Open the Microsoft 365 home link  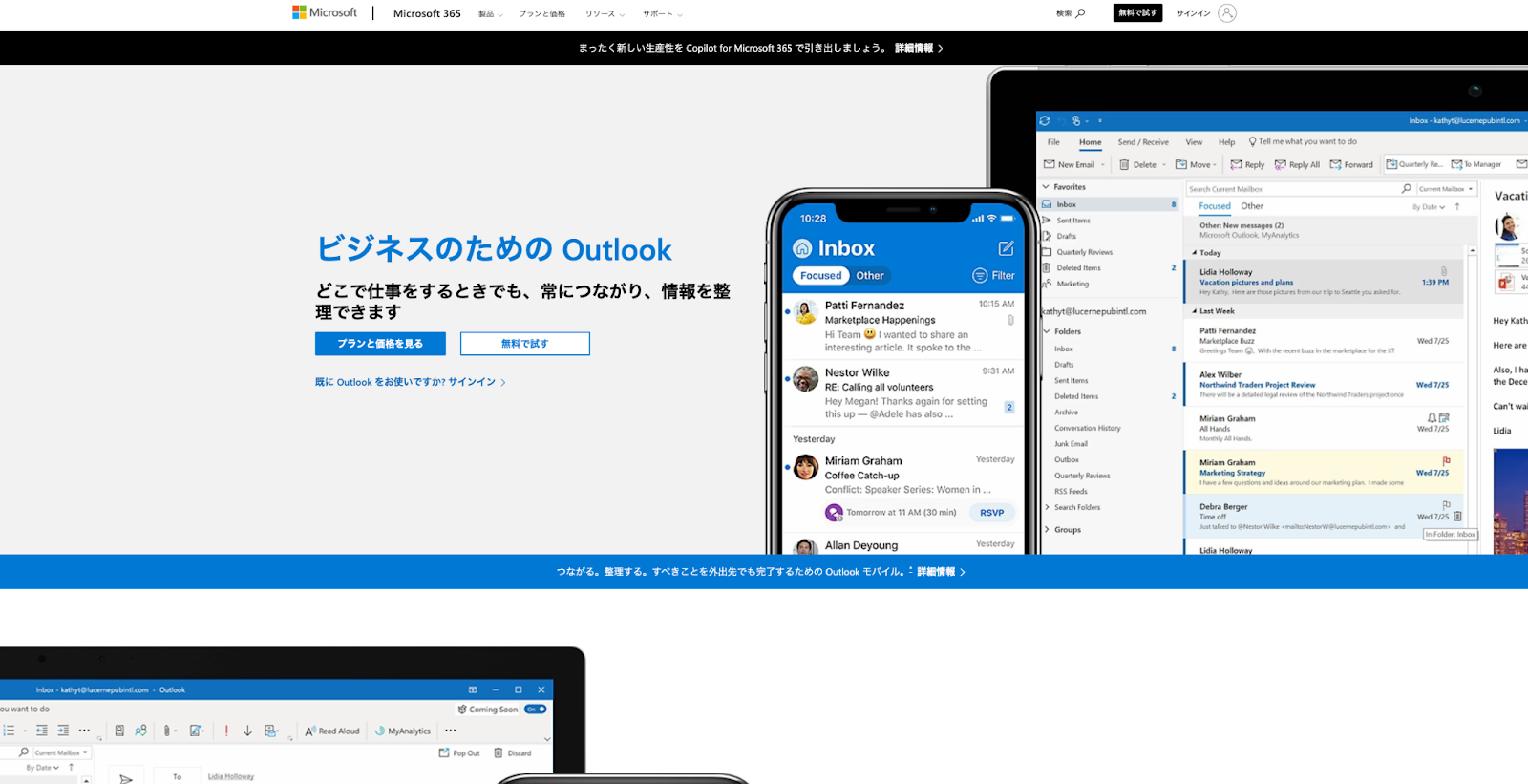[427, 13]
